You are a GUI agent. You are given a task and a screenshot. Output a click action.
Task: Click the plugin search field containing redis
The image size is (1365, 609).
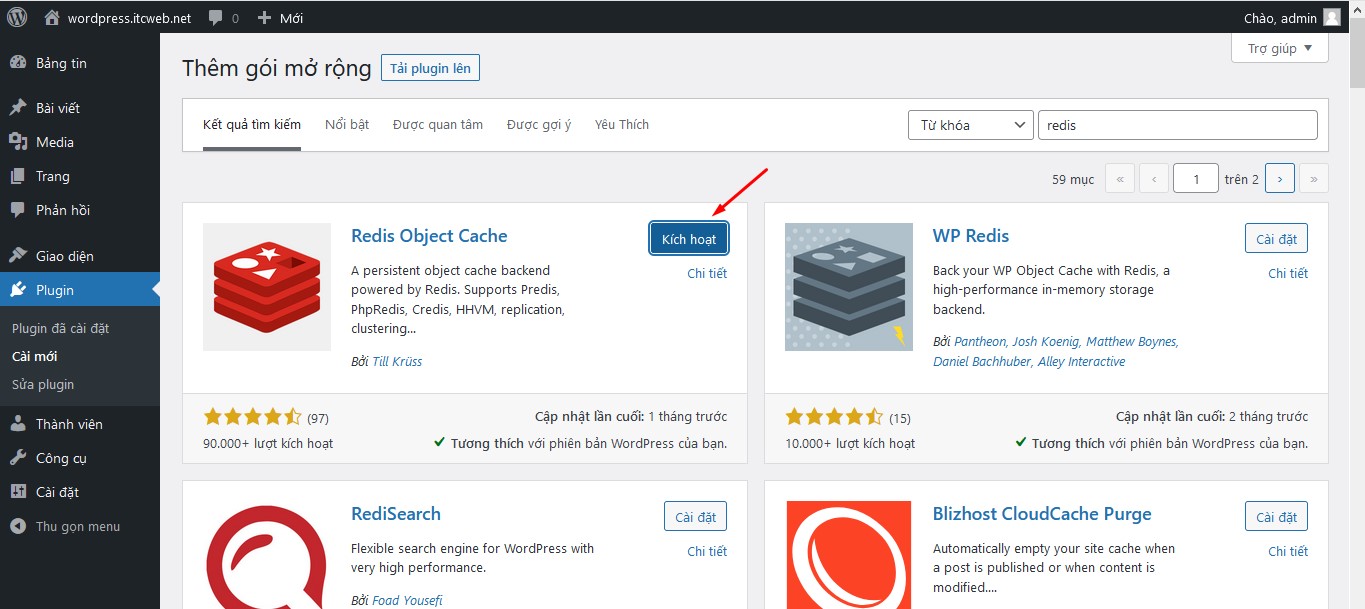(x=1177, y=124)
